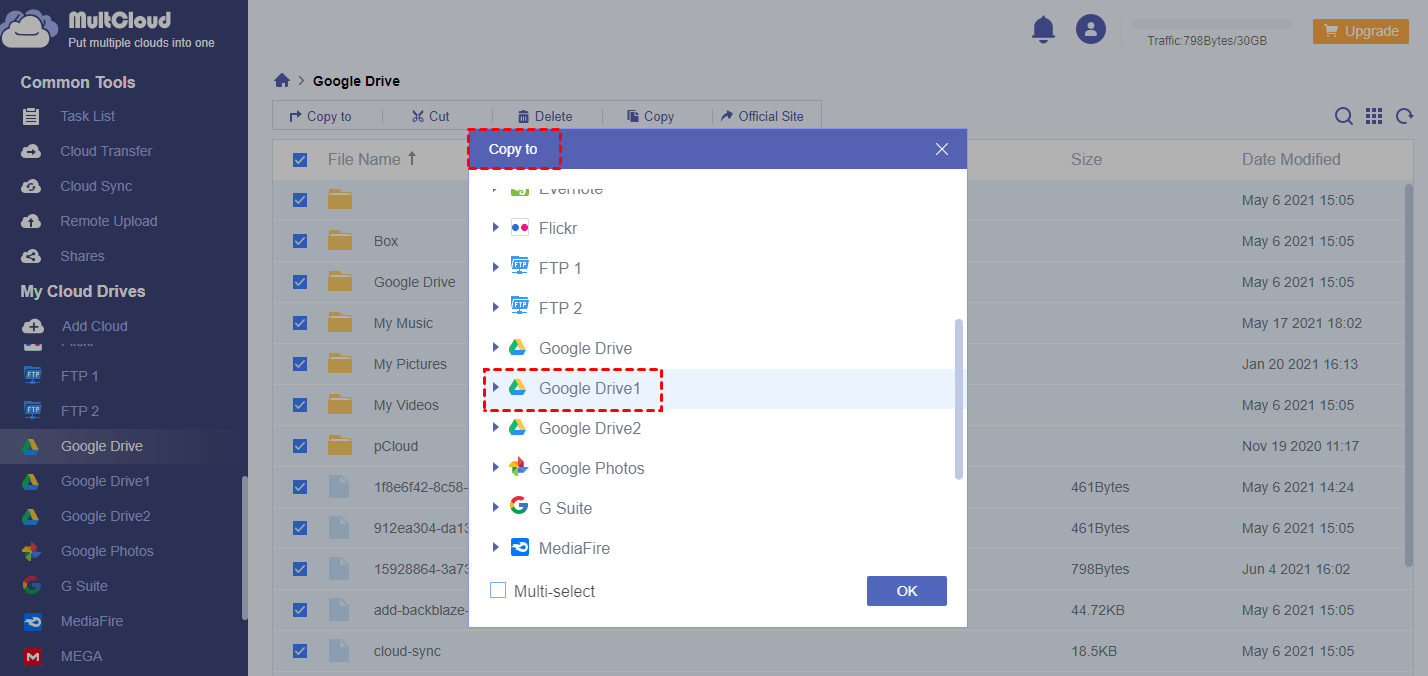Click Copy to in toolbar
The image size is (1428, 676).
tap(320, 116)
